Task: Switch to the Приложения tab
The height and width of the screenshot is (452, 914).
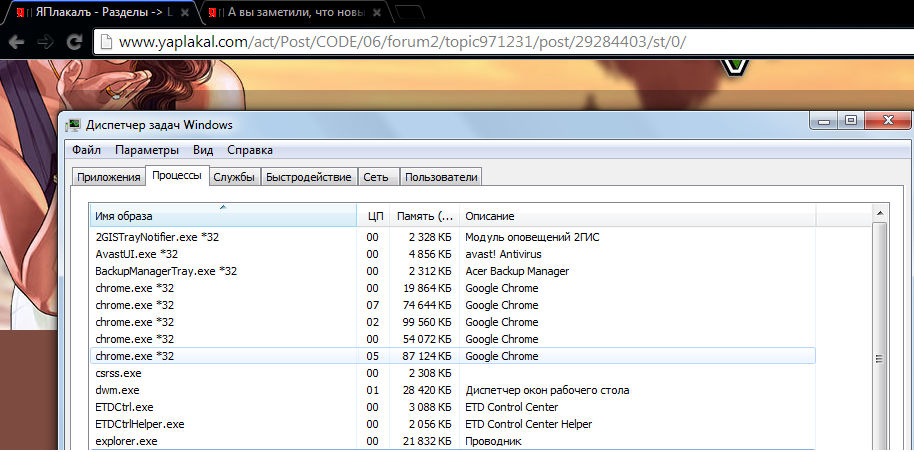Action: tap(109, 177)
